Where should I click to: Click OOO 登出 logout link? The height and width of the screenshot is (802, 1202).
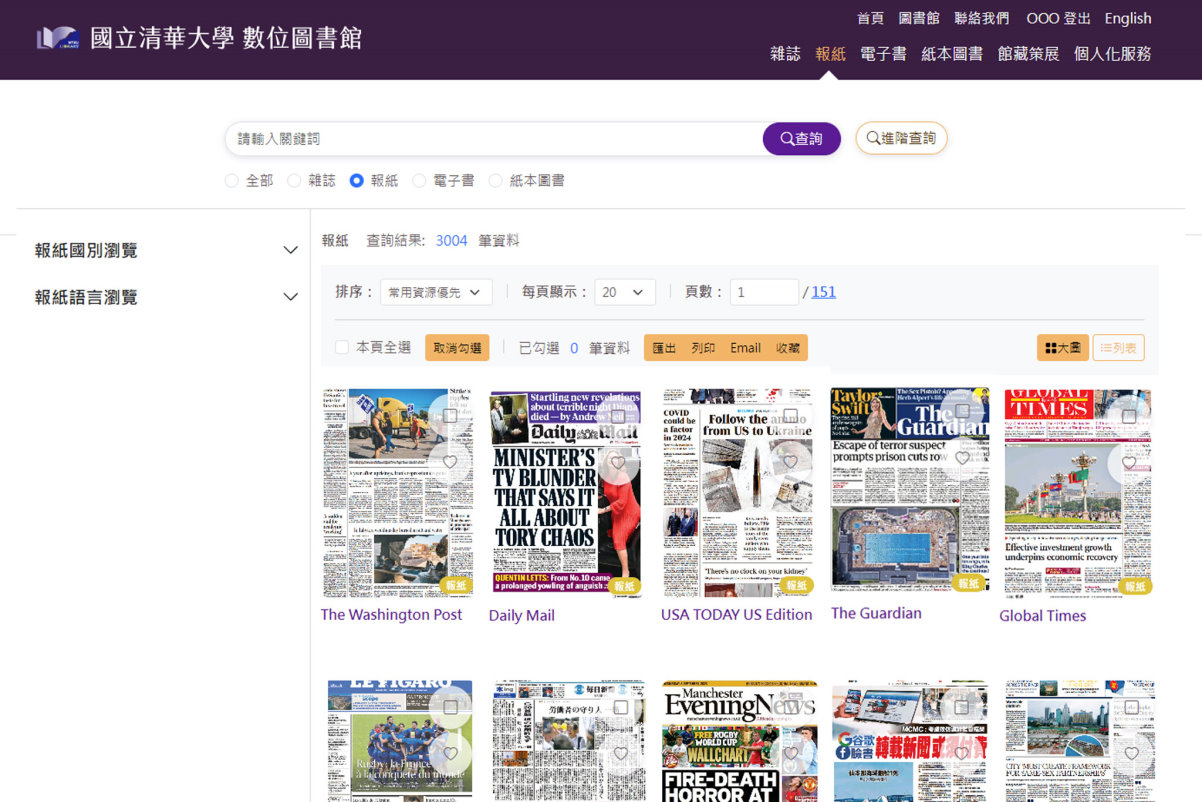click(1059, 18)
